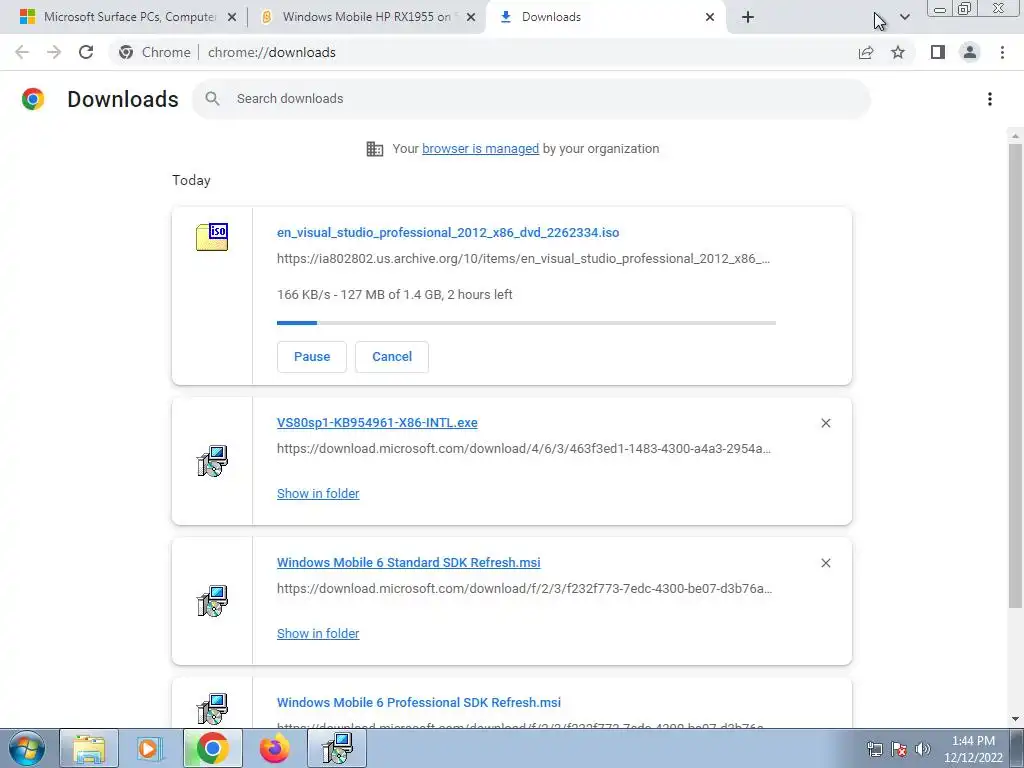Click the Windows Mobile 6 Professional SDK file icon
The height and width of the screenshot is (768, 1024).
pos(212,709)
